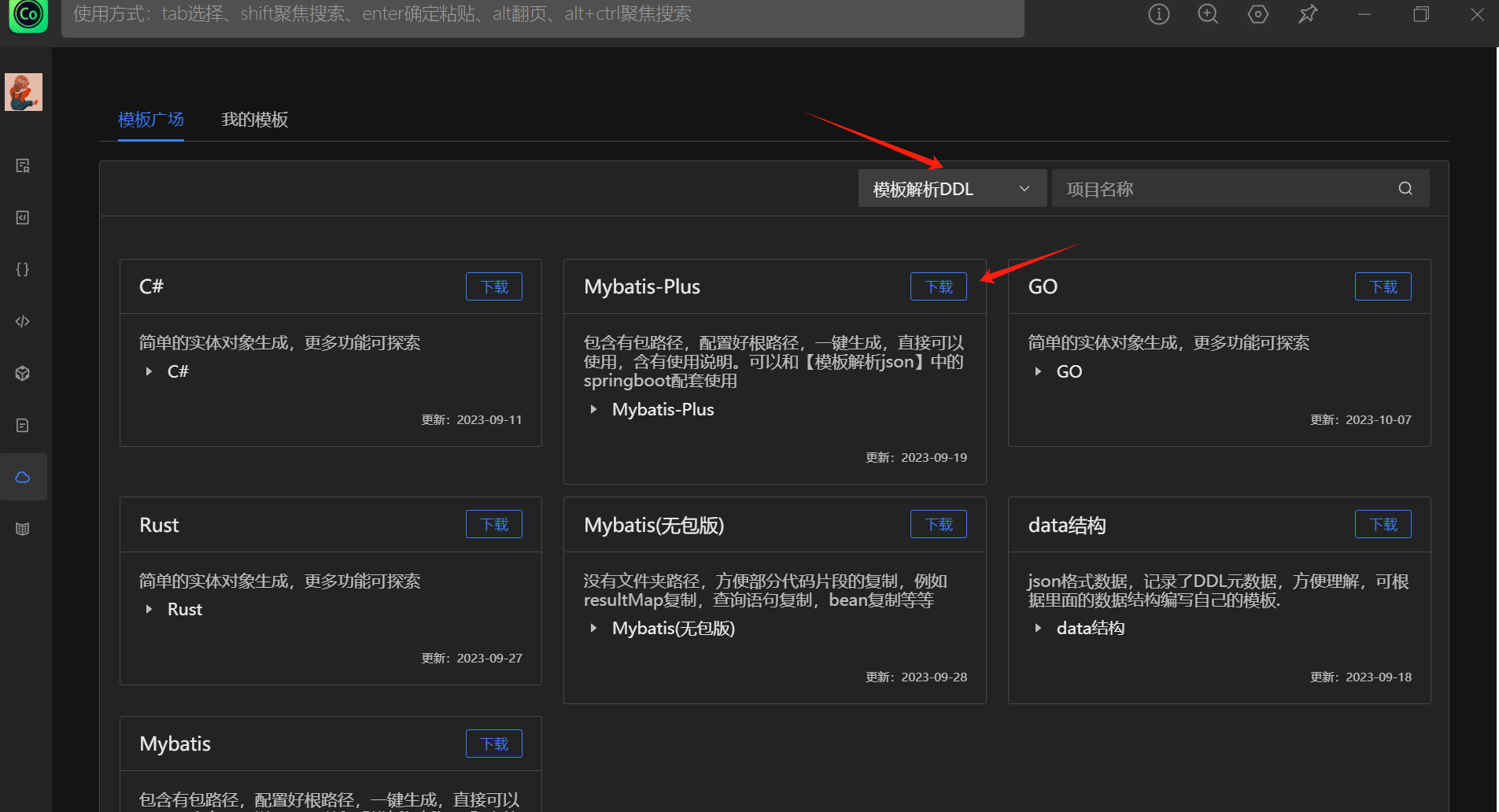The width and height of the screenshot is (1499, 812).
Task: Click the 更新: 2023-09-28 date text
Action: [916, 677]
